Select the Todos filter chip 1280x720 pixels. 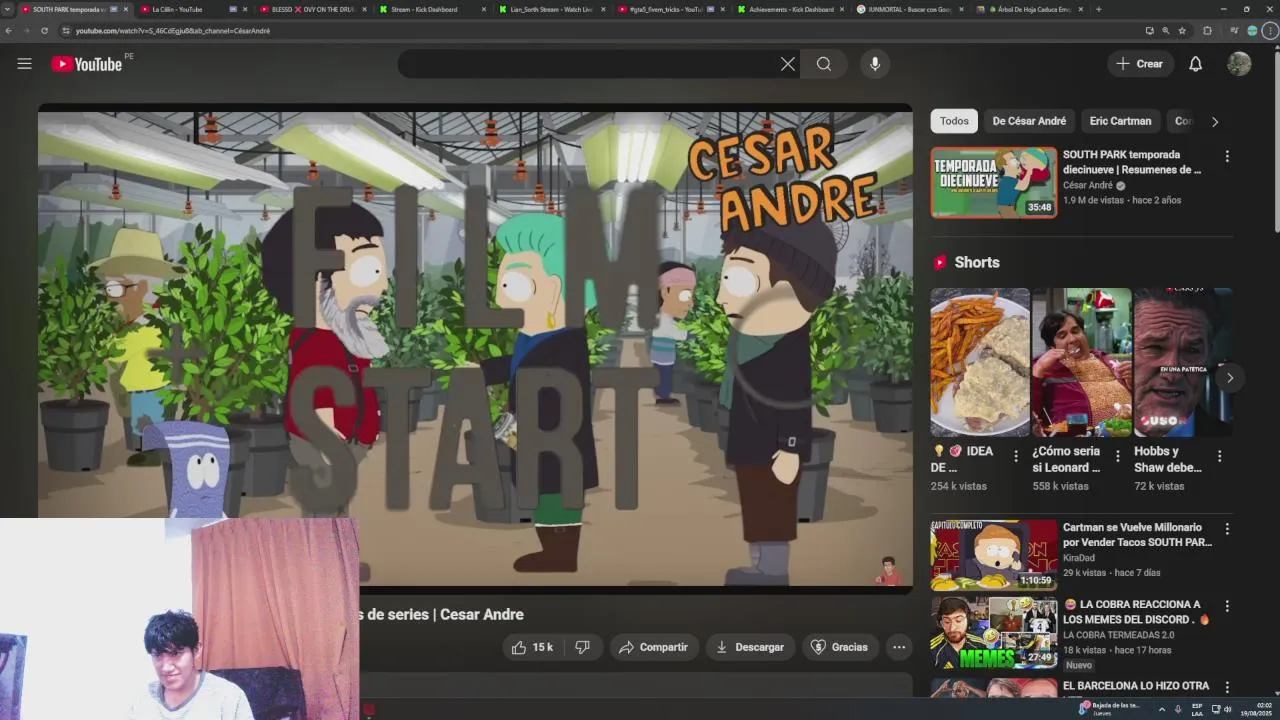[x=954, y=121]
